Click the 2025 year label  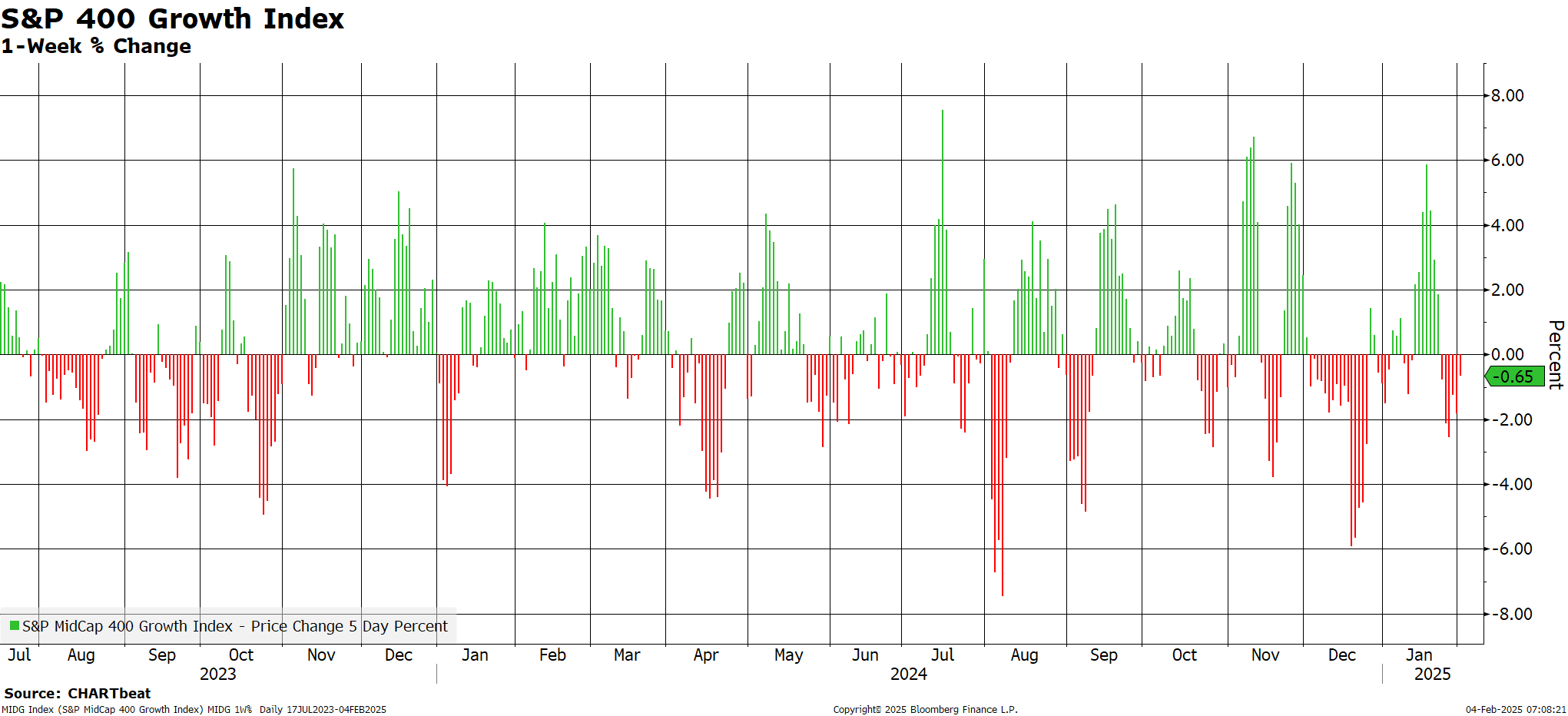[x=1432, y=674]
